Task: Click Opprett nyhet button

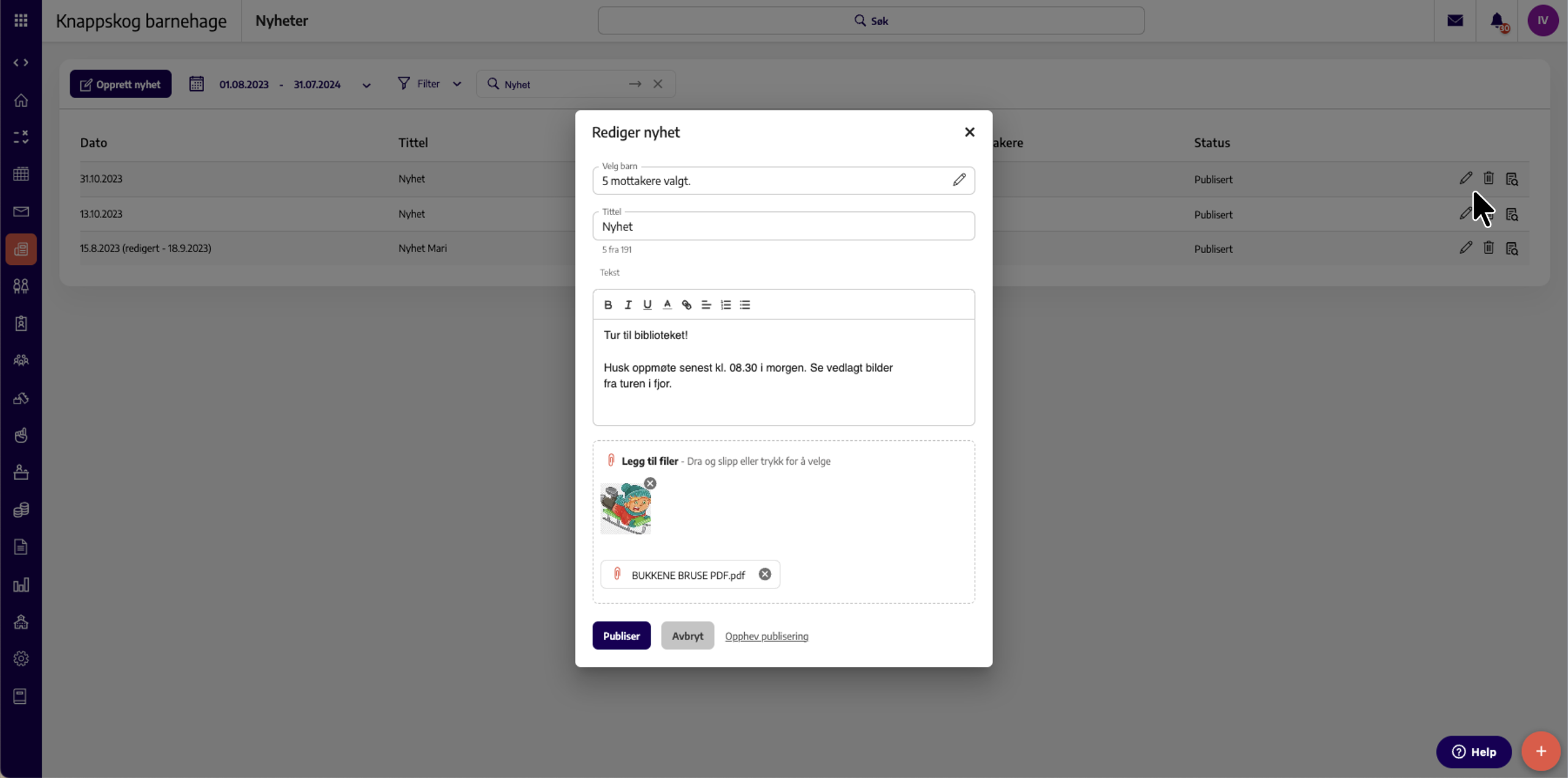Action: point(121,84)
